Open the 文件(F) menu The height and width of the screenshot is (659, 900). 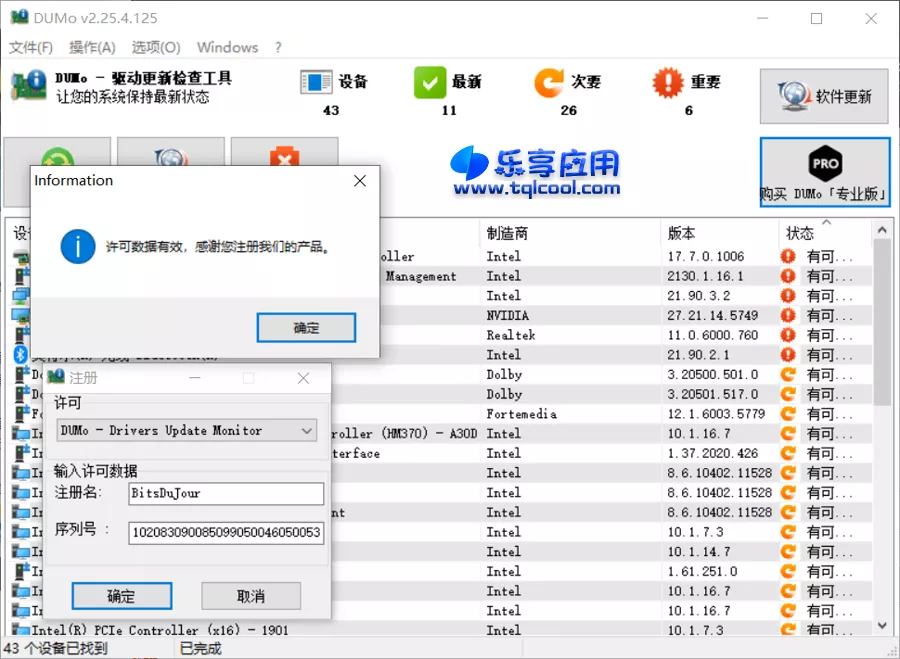31,47
